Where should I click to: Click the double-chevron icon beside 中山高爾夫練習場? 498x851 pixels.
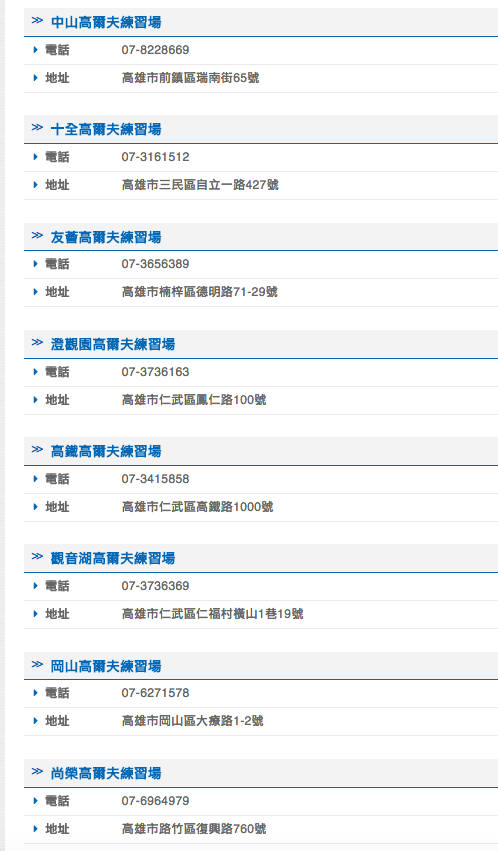37,21
